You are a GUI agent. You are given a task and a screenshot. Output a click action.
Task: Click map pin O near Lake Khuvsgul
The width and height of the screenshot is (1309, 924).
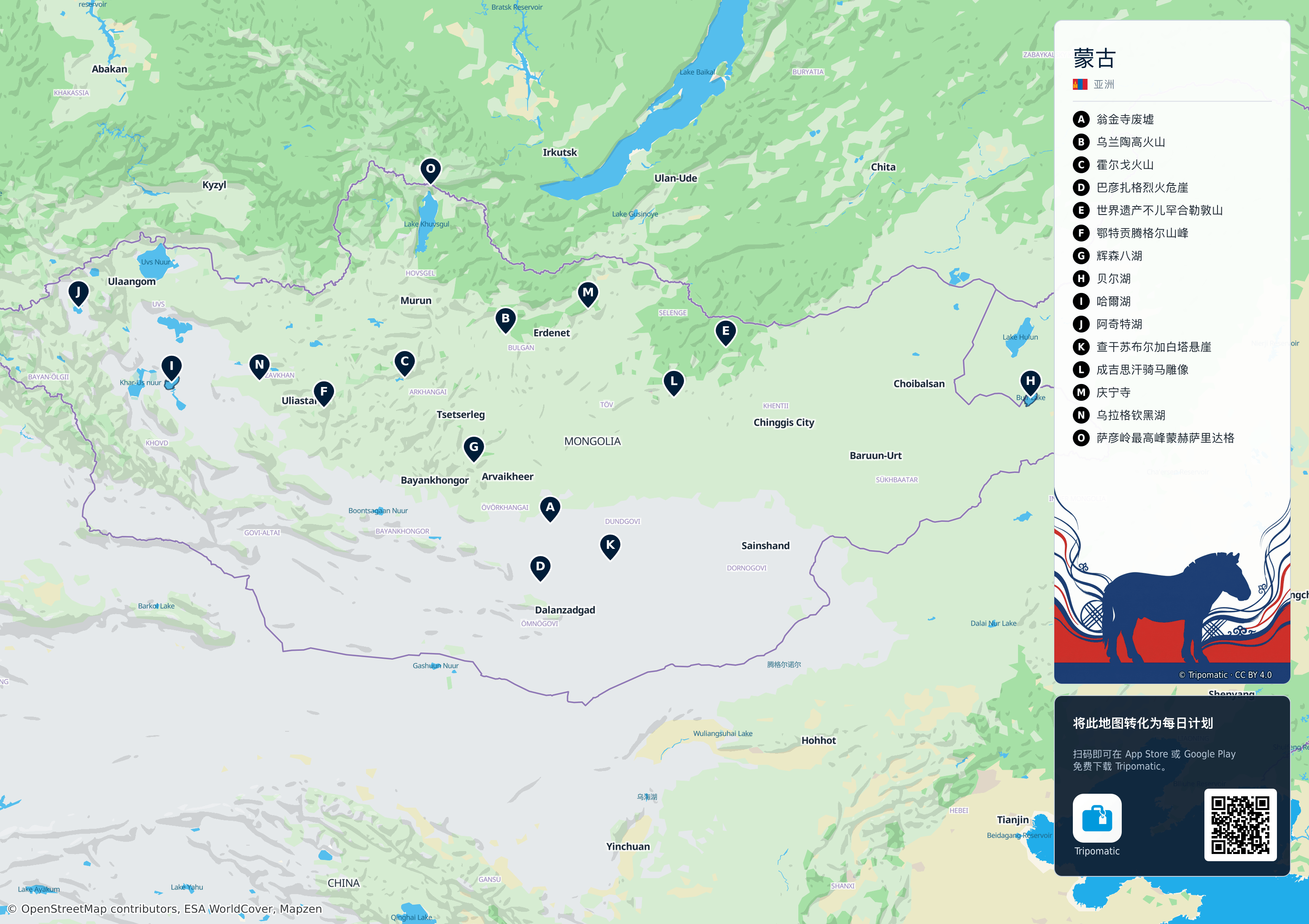(x=431, y=170)
